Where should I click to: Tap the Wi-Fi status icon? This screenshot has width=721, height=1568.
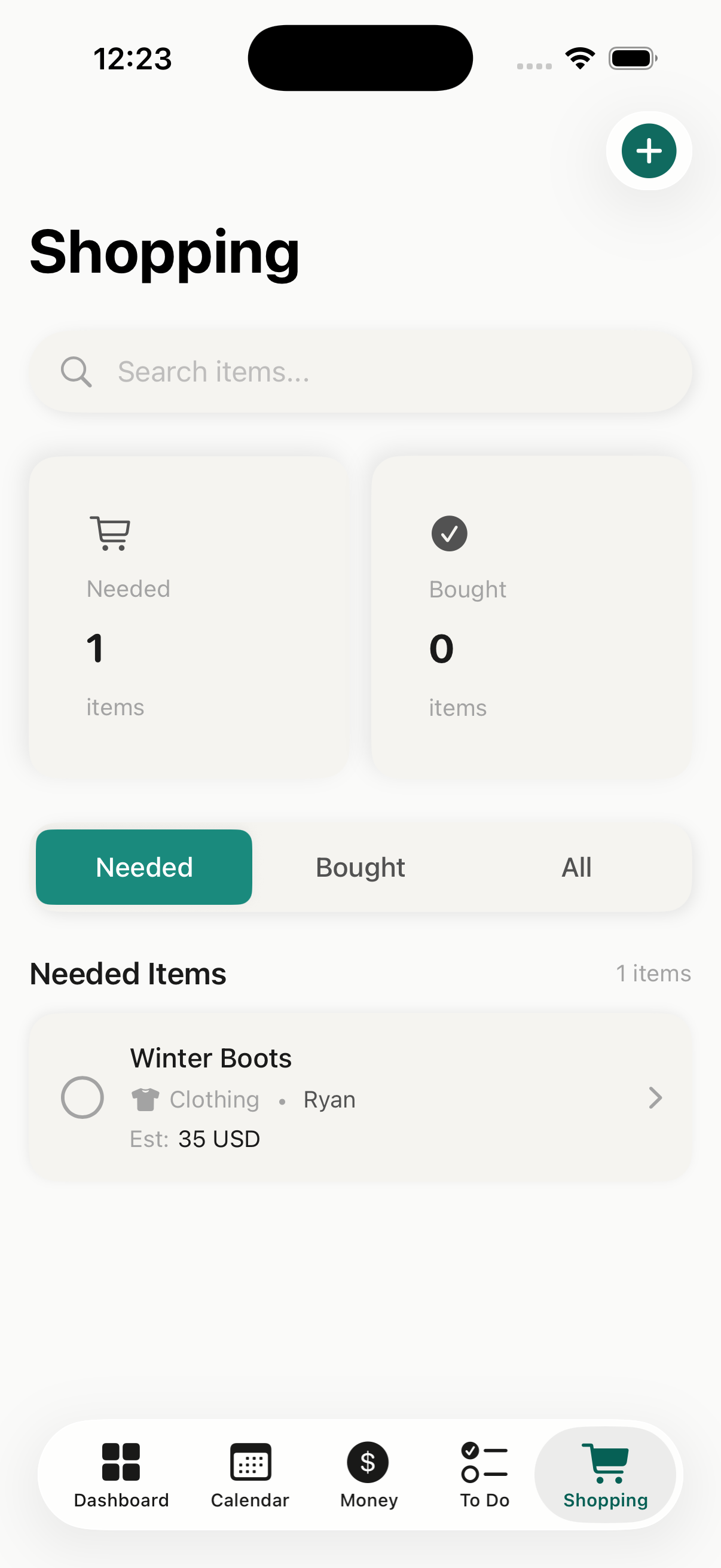(x=580, y=59)
